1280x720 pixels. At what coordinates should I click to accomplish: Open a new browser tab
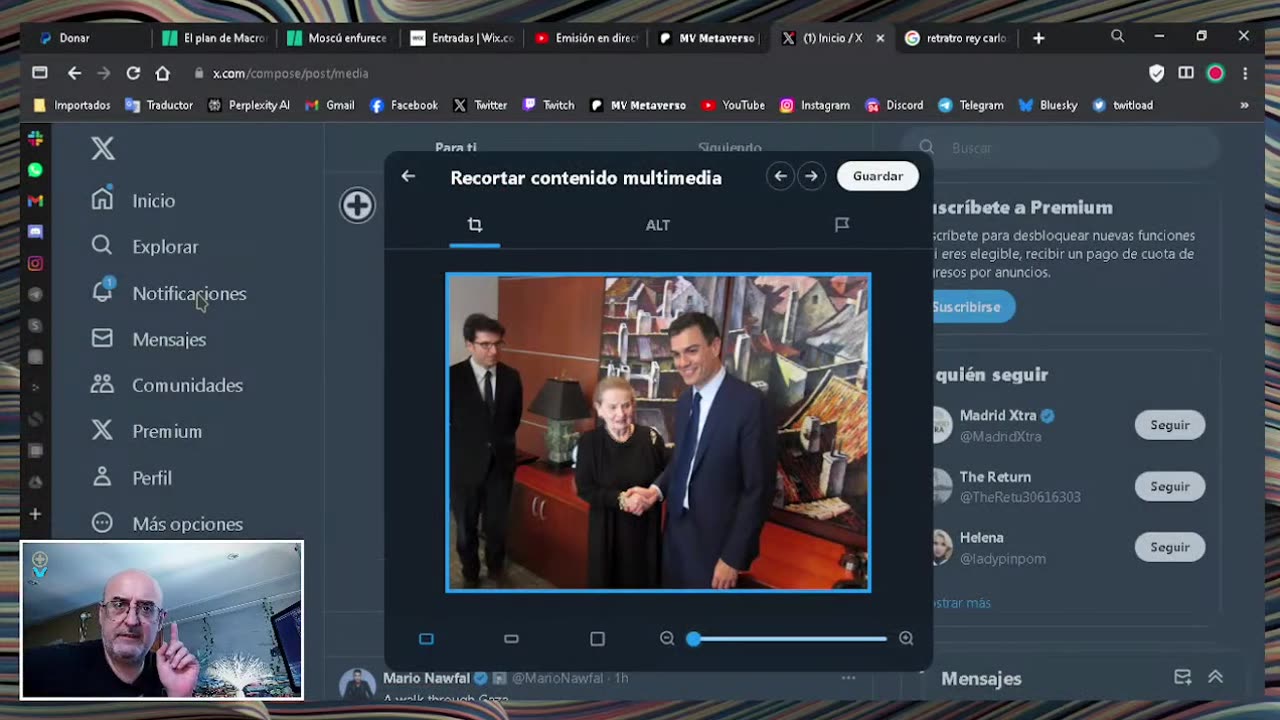[1039, 38]
